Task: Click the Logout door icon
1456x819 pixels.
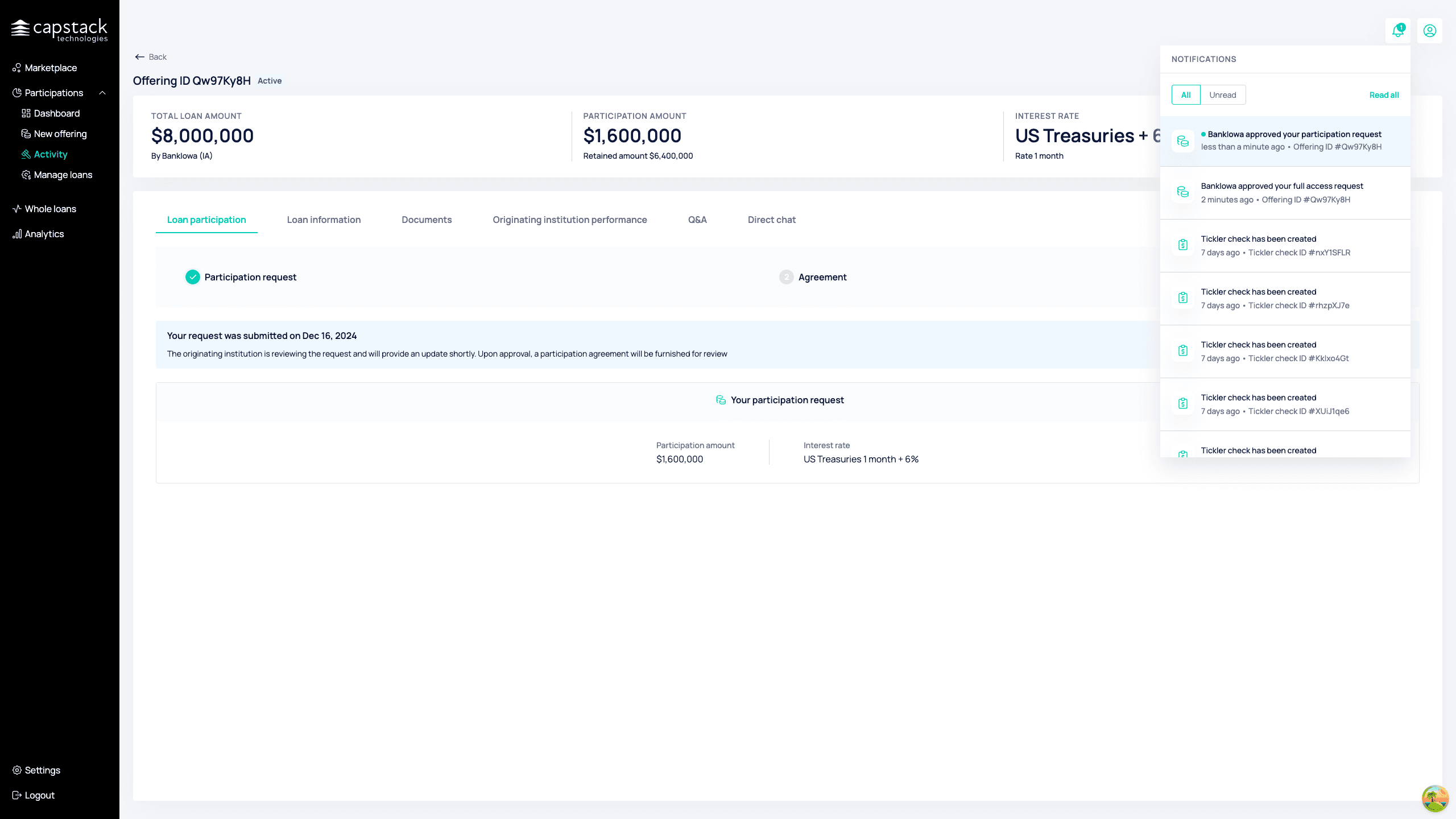Action: coord(17,795)
